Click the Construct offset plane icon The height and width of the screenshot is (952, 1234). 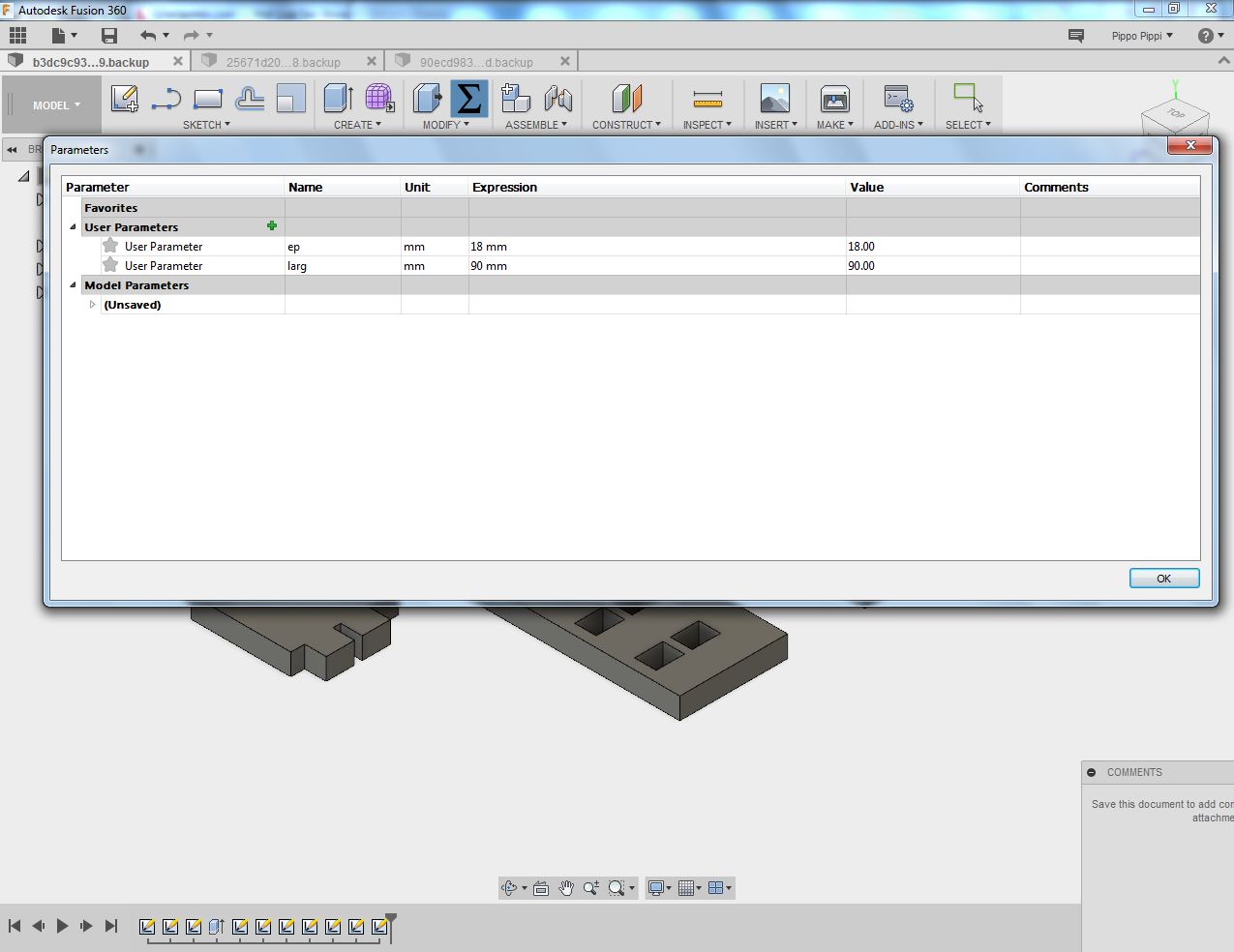[x=626, y=98]
